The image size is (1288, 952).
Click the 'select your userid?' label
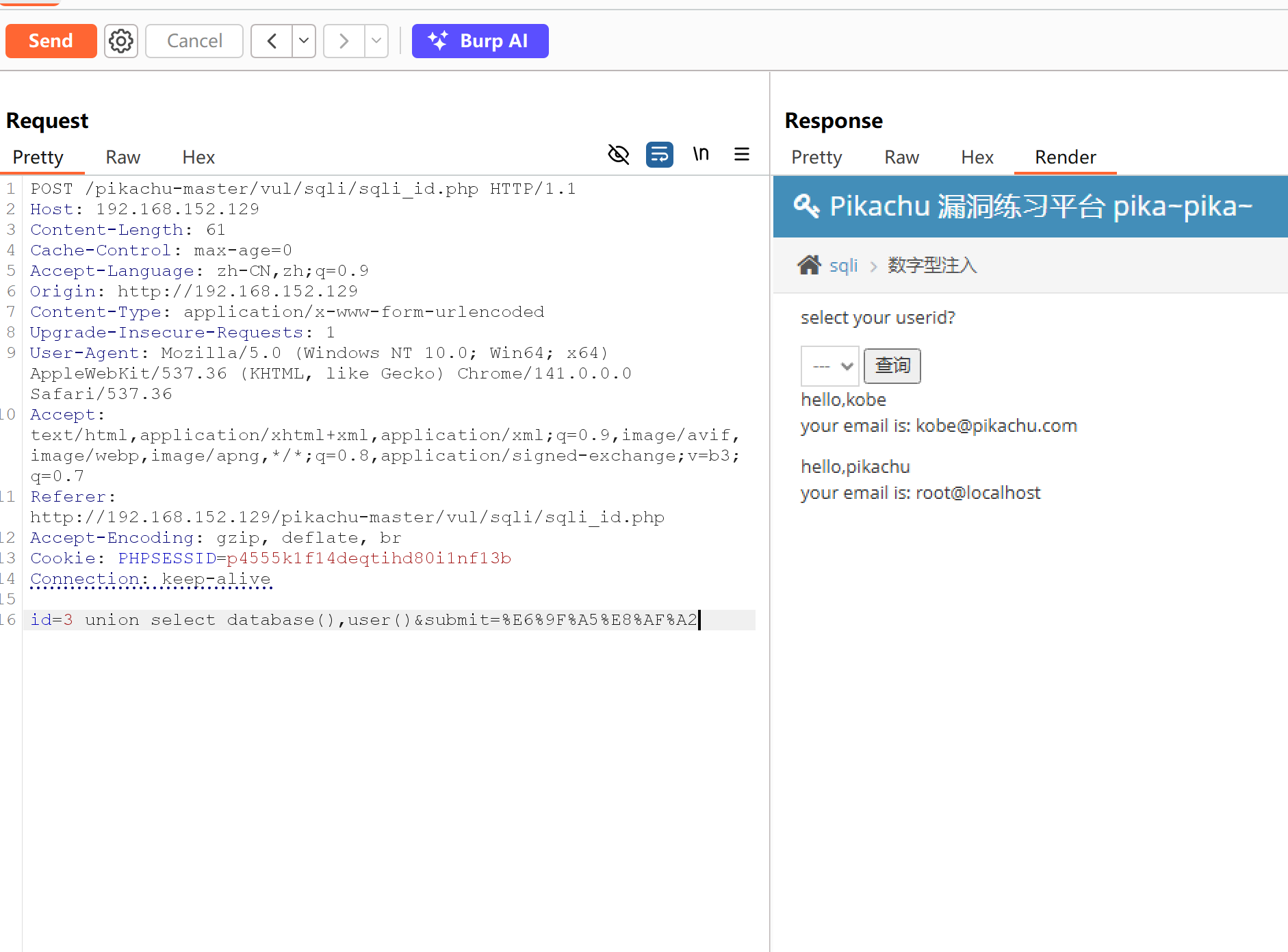click(x=878, y=318)
